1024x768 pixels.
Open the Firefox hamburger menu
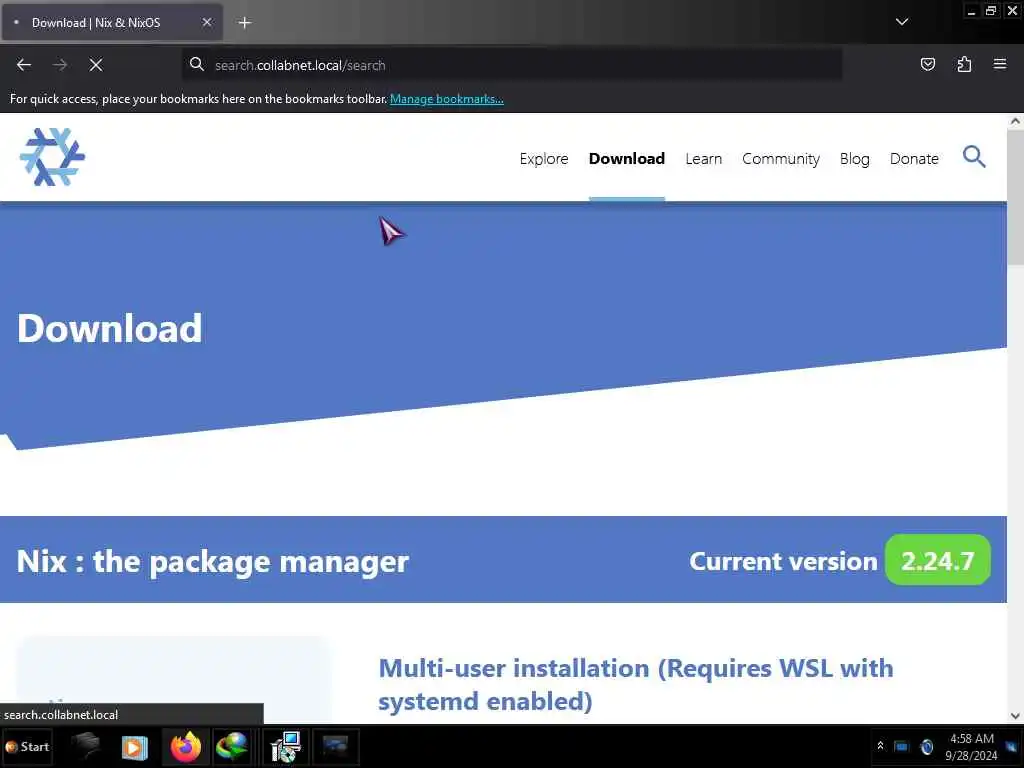[1000, 64]
